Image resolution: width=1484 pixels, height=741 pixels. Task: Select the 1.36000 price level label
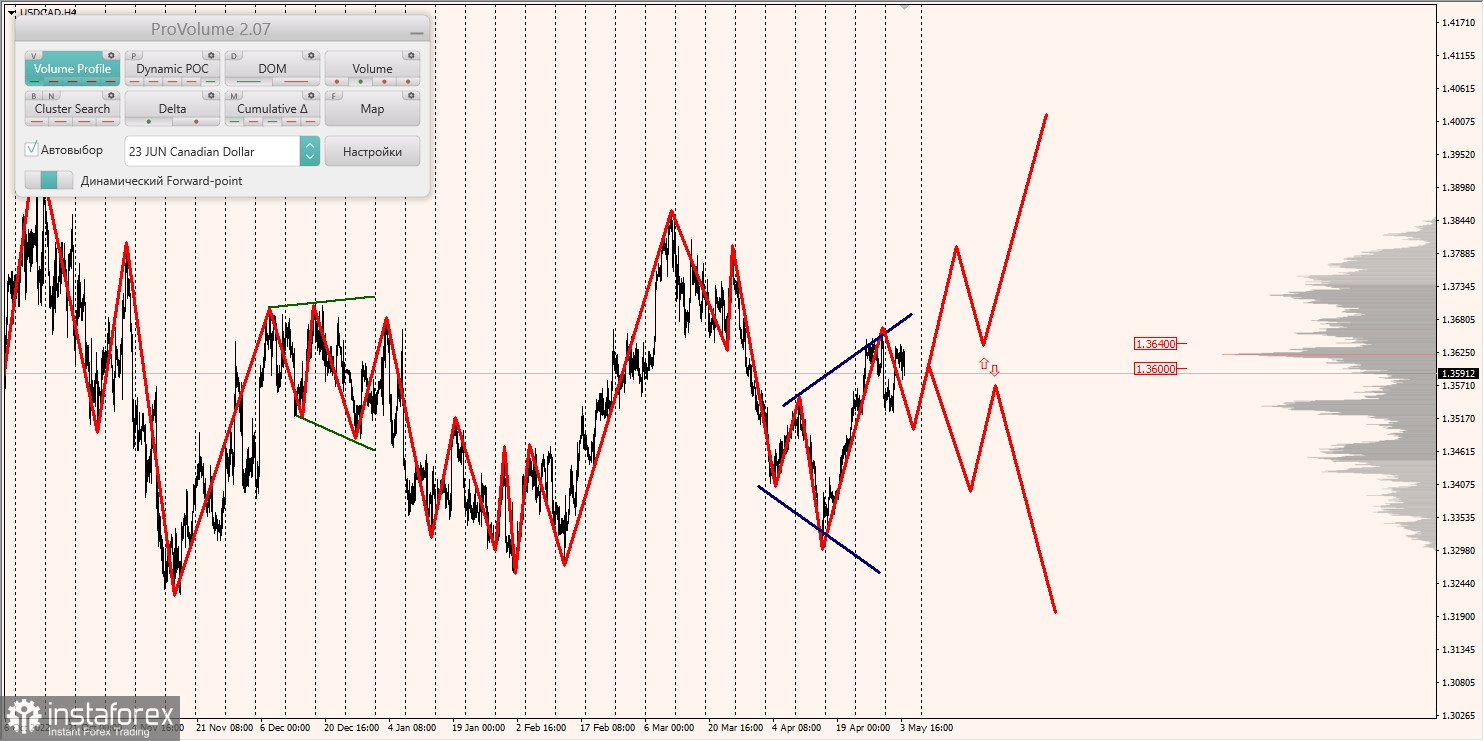click(1153, 368)
